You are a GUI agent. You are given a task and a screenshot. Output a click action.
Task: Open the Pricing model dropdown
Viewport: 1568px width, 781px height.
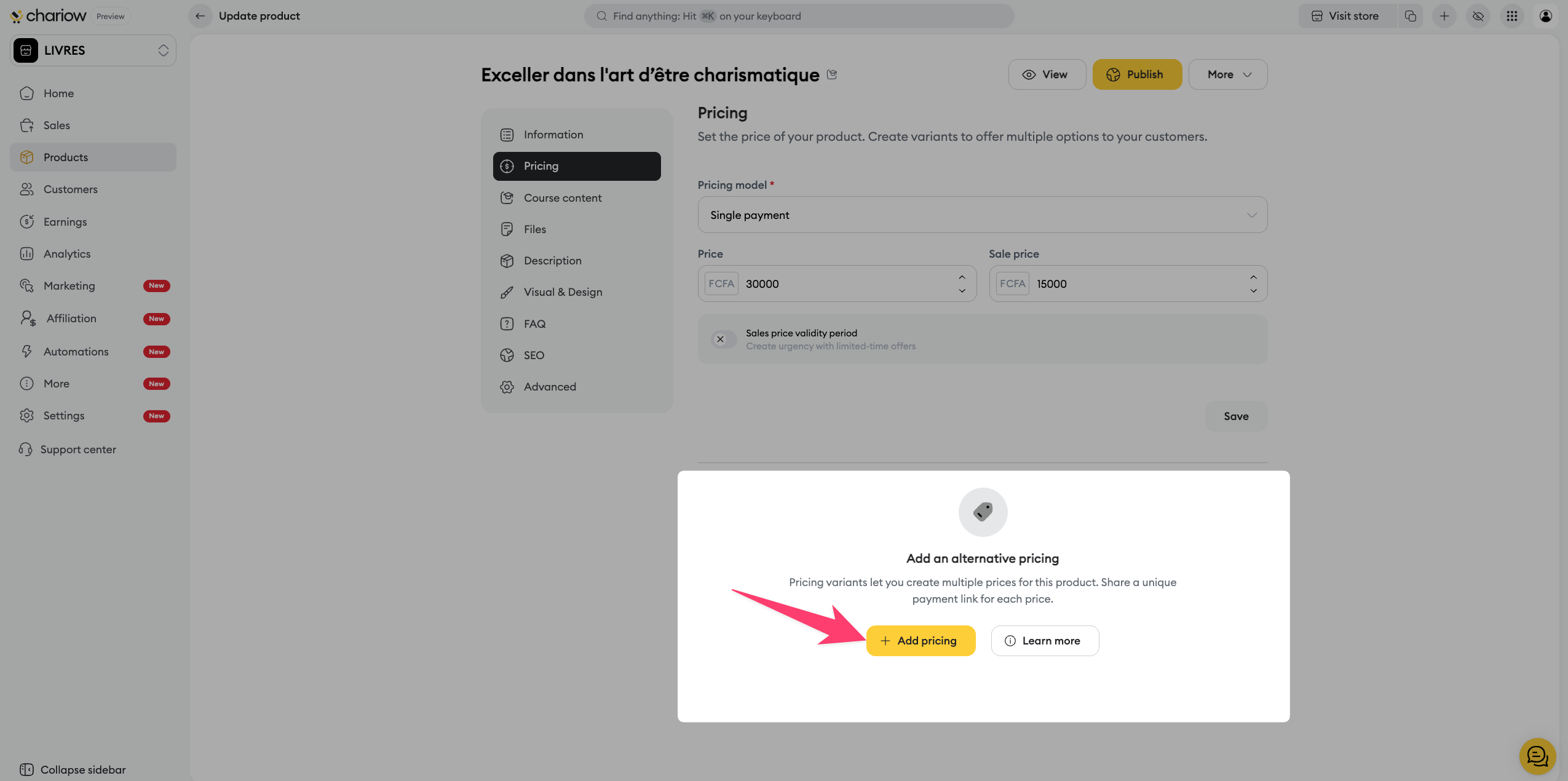[x=982, y=215]
